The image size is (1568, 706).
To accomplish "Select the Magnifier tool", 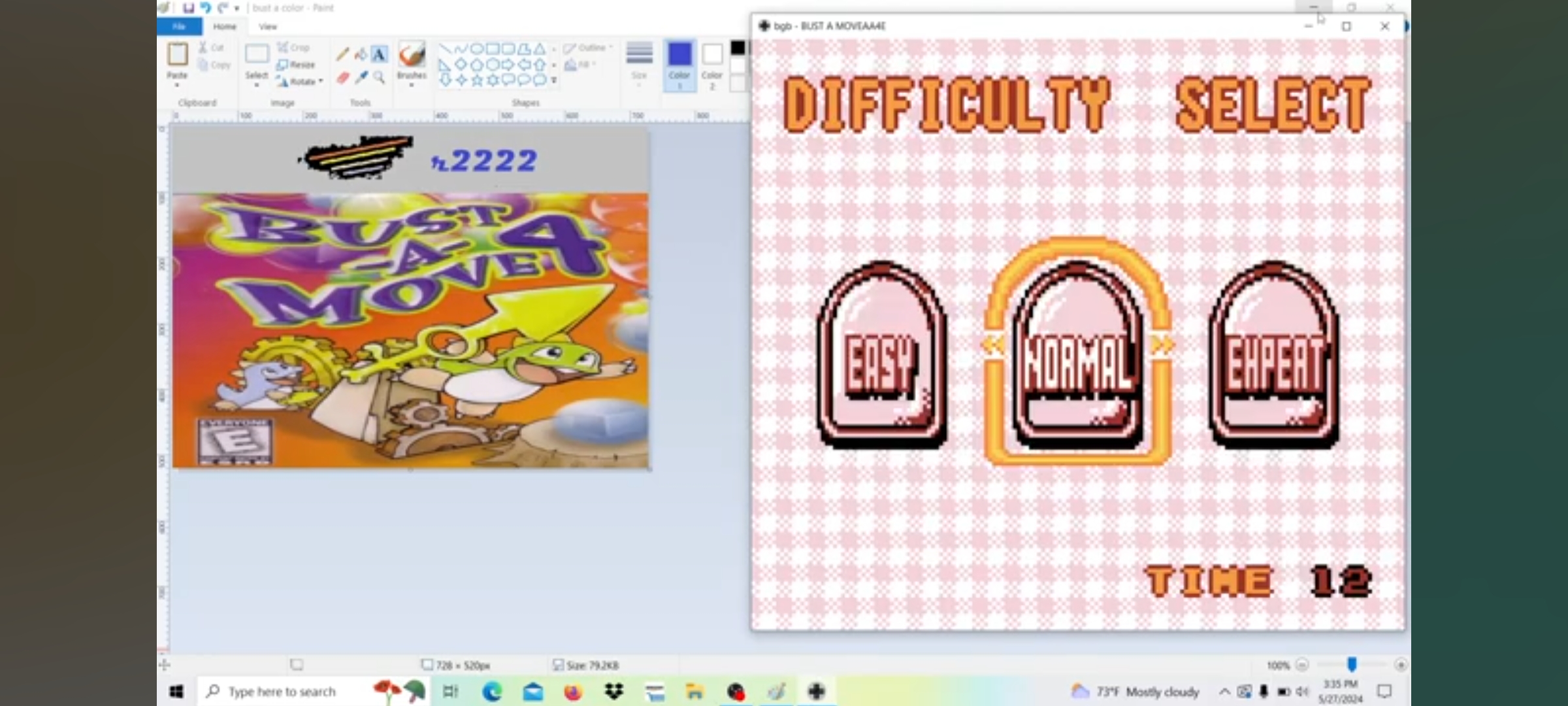I will click(x=379, y=78).
